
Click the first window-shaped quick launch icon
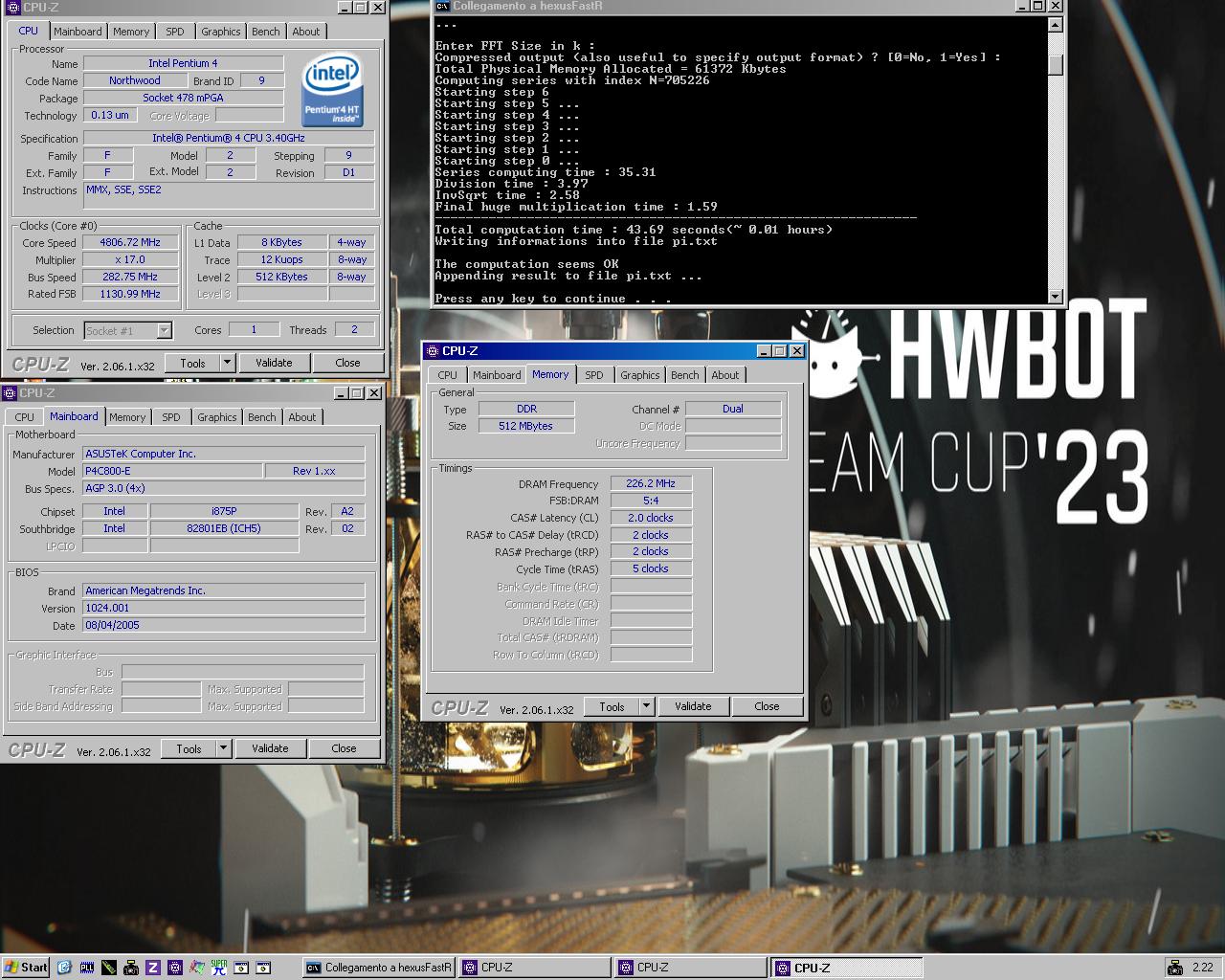(241, 968)
